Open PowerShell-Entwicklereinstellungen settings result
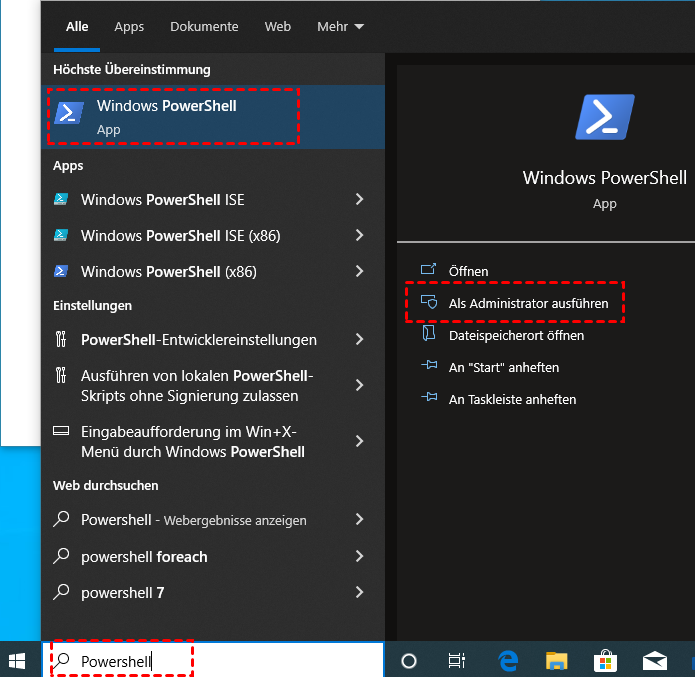The width and height of the screenshot is (695, 677). tap(199, 340)
